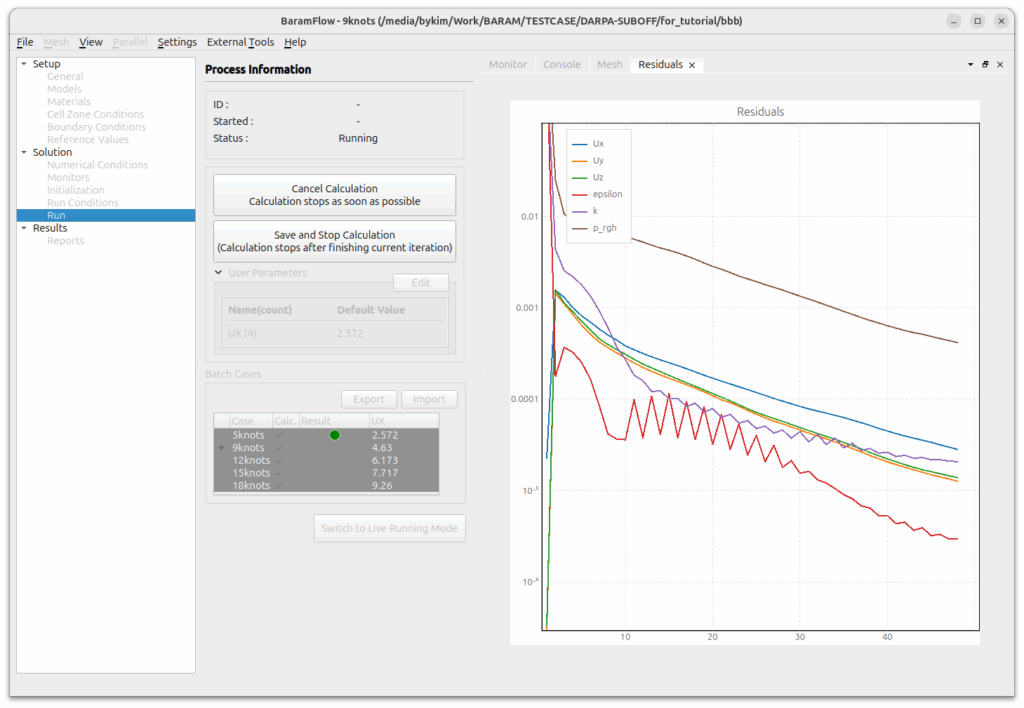Float the Residuals dock panel
The width and height of the screenshot is (1024, 708).
click(985, 65)
